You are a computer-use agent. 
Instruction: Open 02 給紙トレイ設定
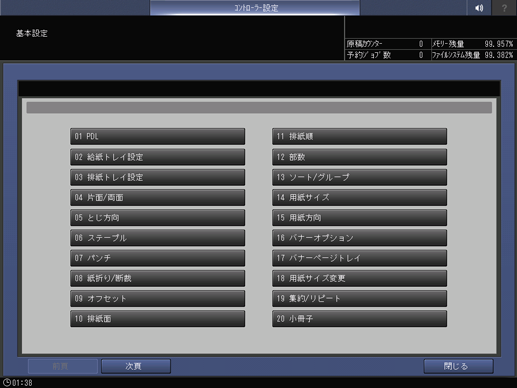point(158,157)
